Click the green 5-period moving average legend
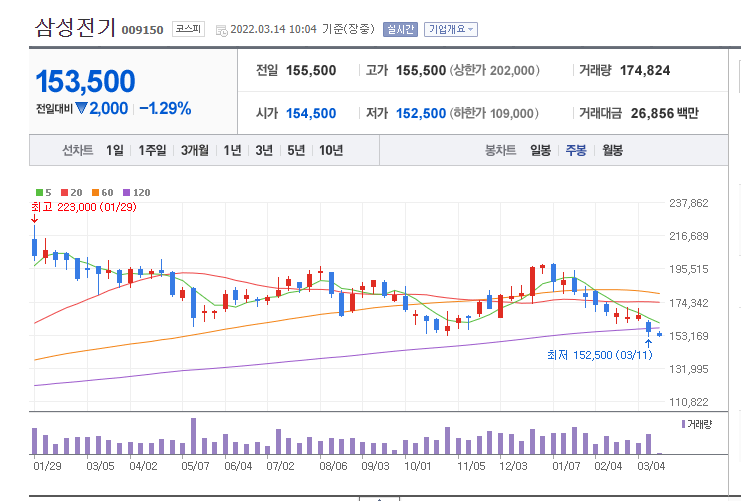The height and width of the screenshot is (501, 741). (43, 192)
